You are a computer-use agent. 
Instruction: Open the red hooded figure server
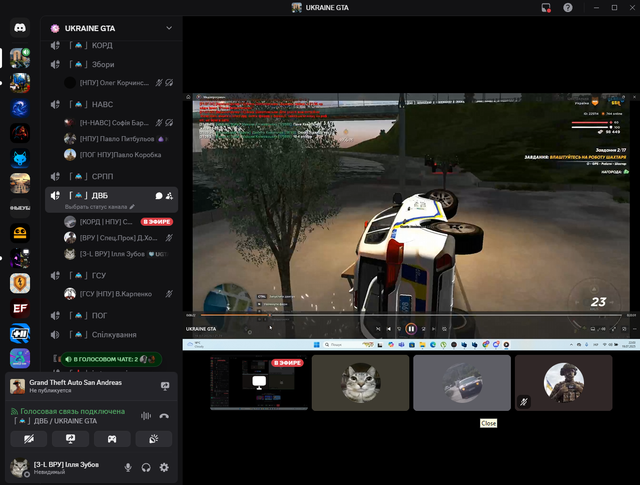[20, 133]
